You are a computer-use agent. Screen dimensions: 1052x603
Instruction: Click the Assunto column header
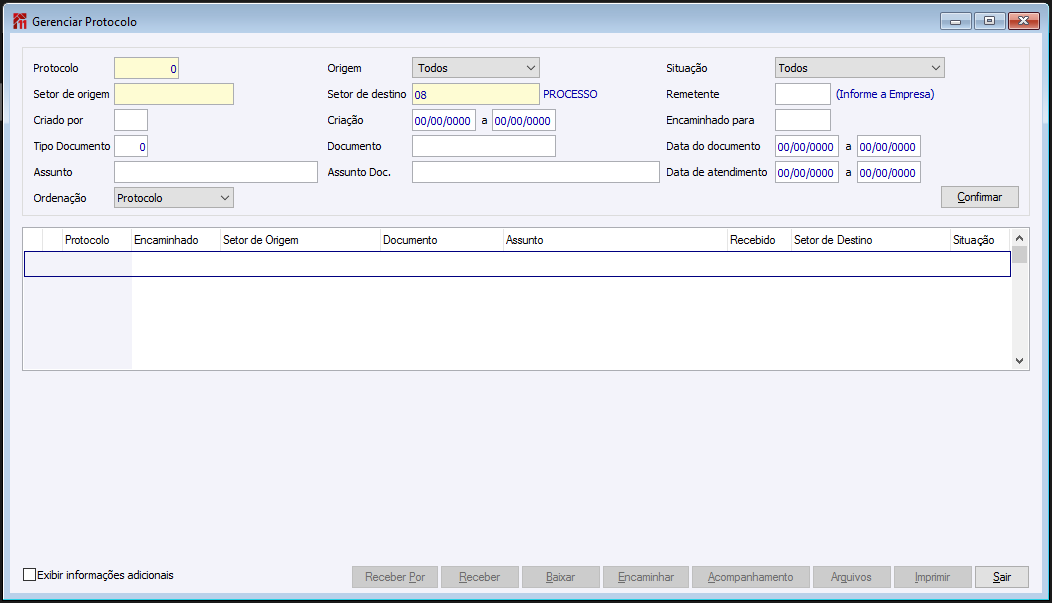pos(615,240)
